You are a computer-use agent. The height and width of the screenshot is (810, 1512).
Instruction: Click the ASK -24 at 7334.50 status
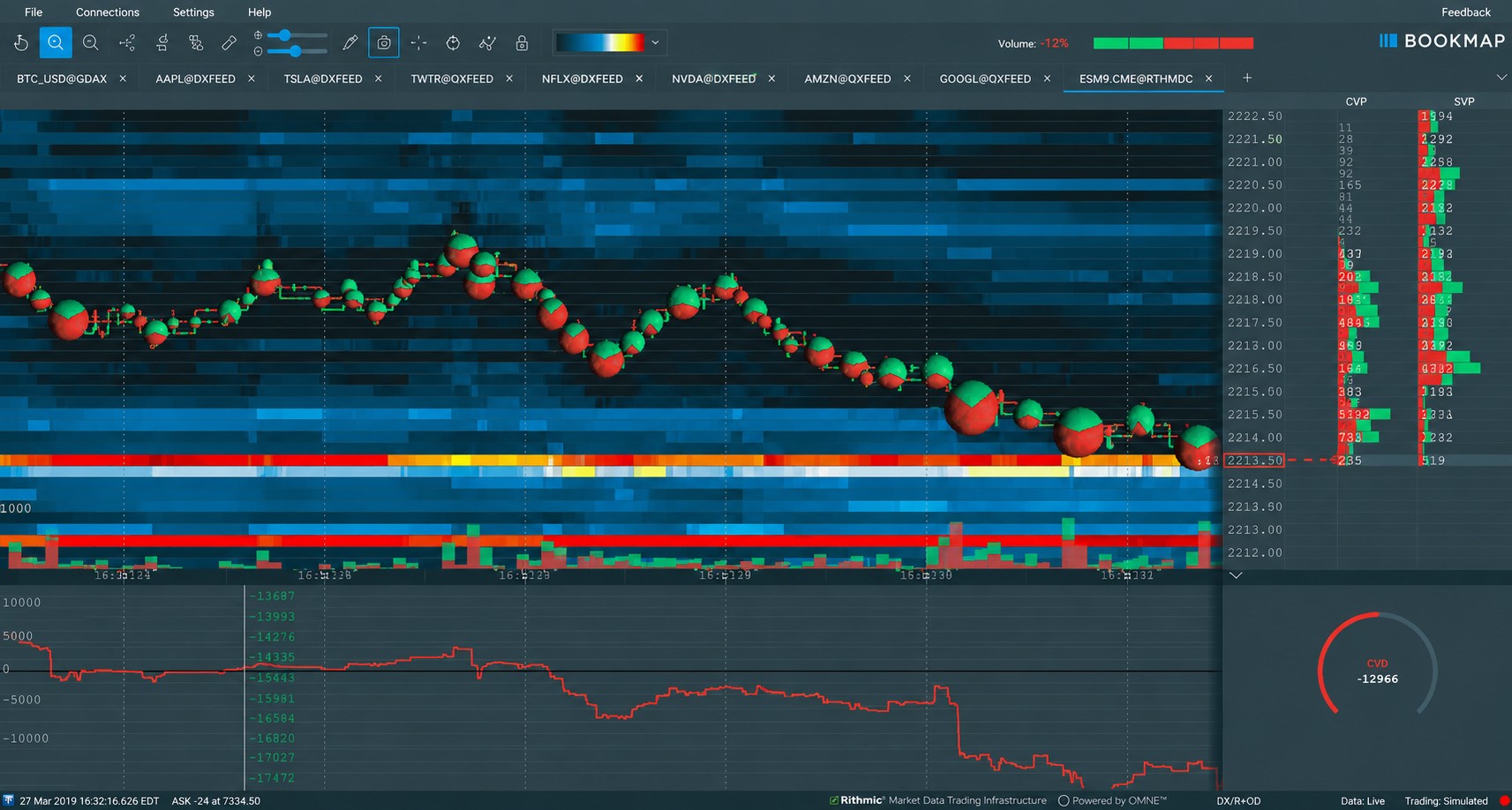click(x=216, y=801)
